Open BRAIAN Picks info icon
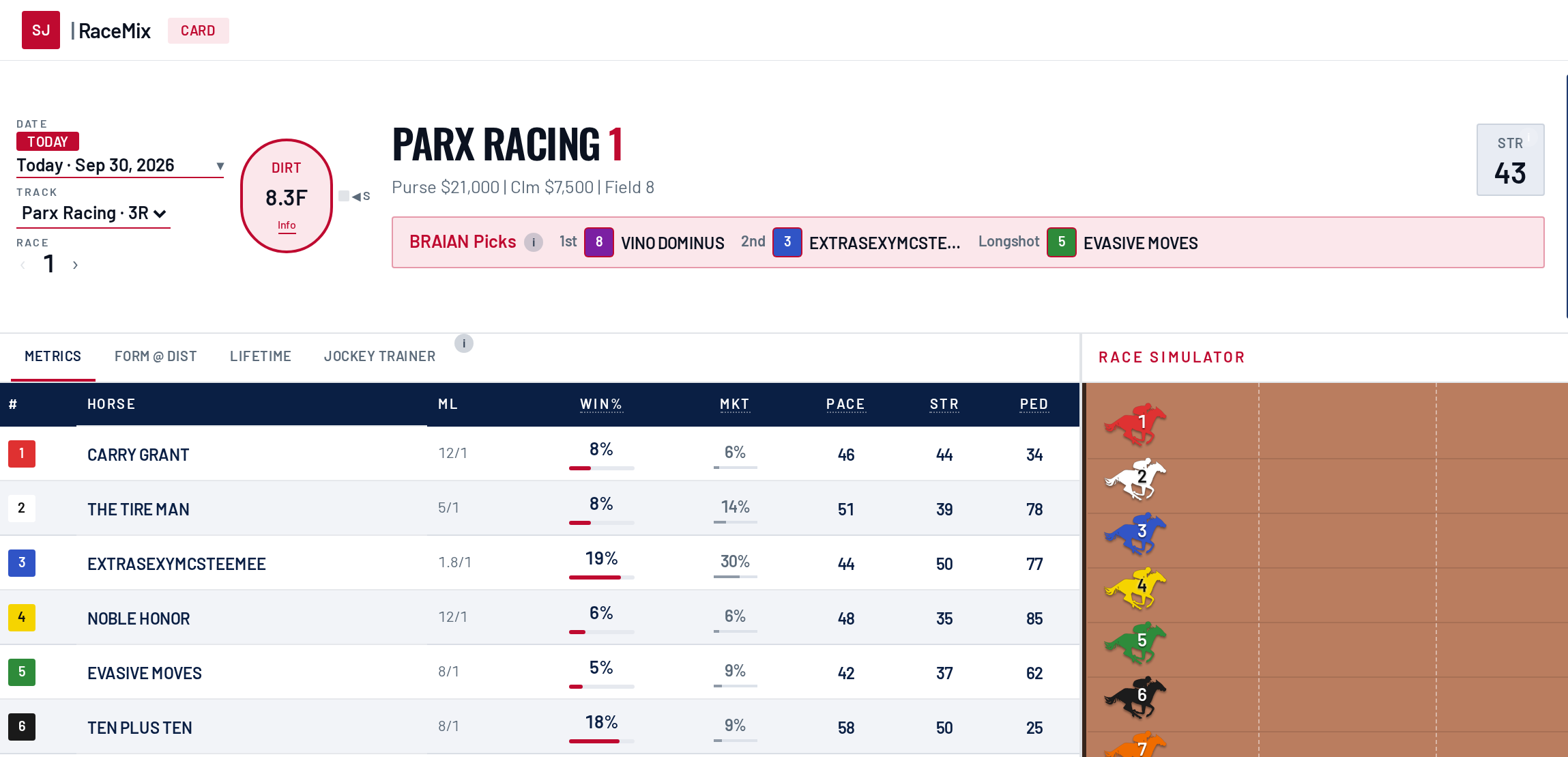This screenshot has width=1568, height=757. click(534, 242)
